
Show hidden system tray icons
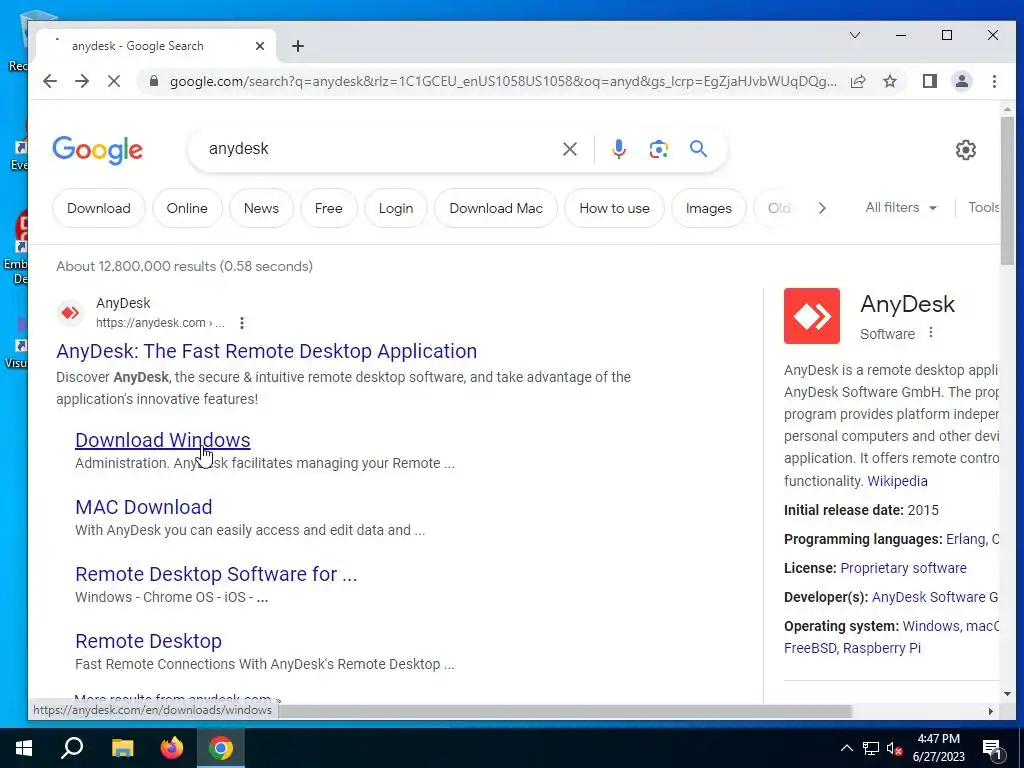click(846, 748)
